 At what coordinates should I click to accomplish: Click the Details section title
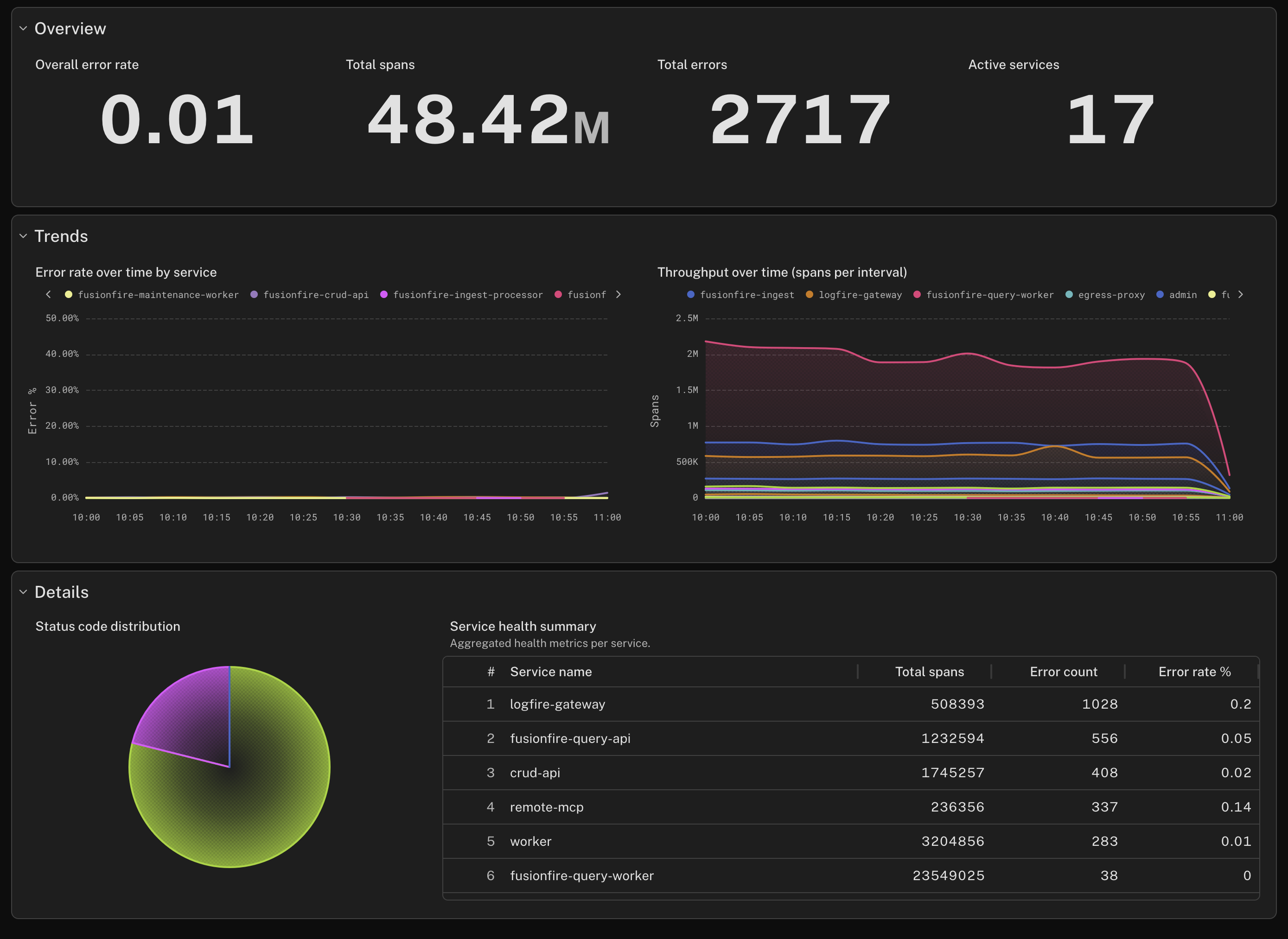coord(61,592)
